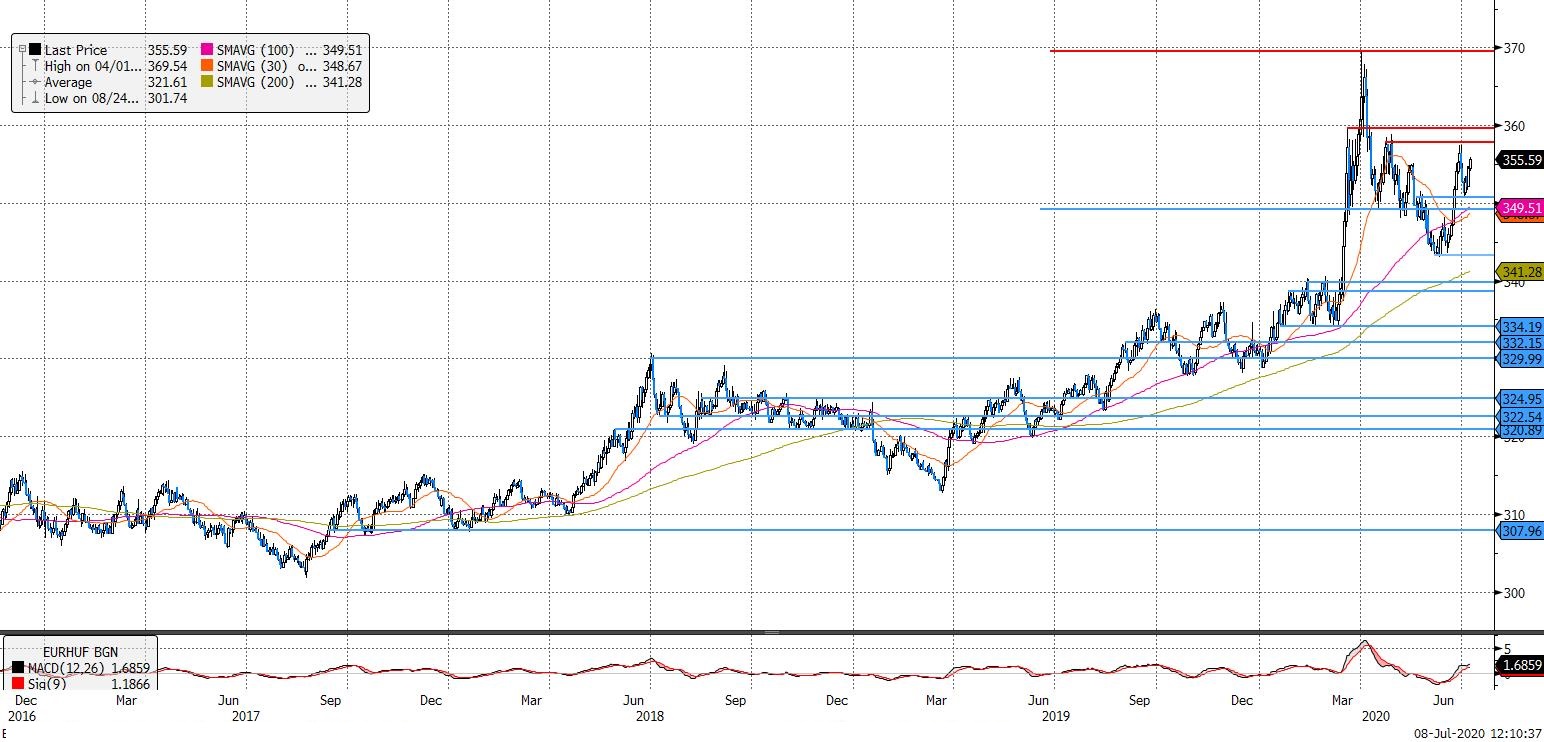The image size is (1544, 742).
Task: Click the 2020 year label on time axis
Action: tap(1375, 716)
